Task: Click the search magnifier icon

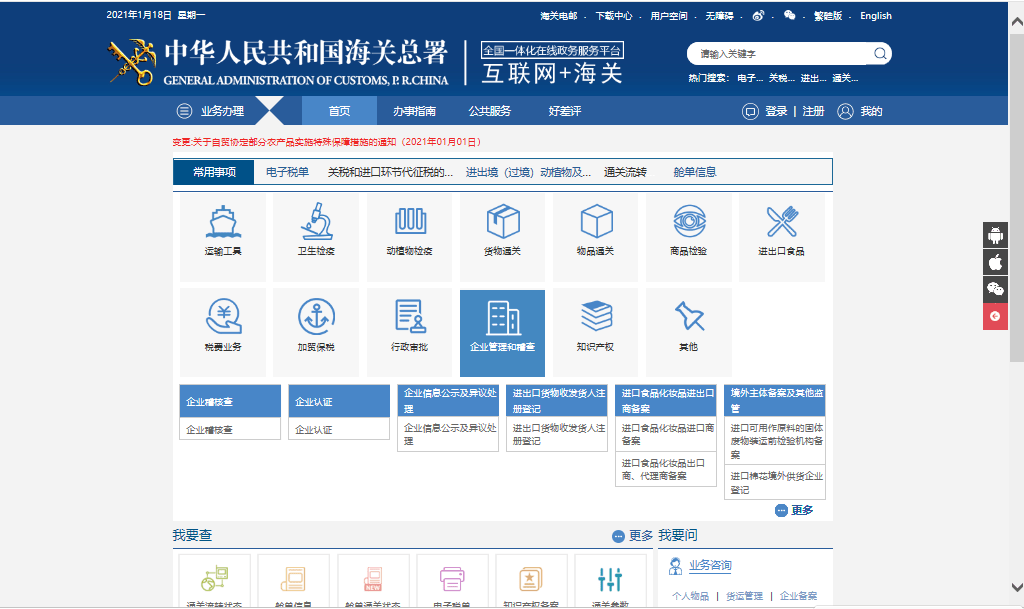Action: pos(880,54)
